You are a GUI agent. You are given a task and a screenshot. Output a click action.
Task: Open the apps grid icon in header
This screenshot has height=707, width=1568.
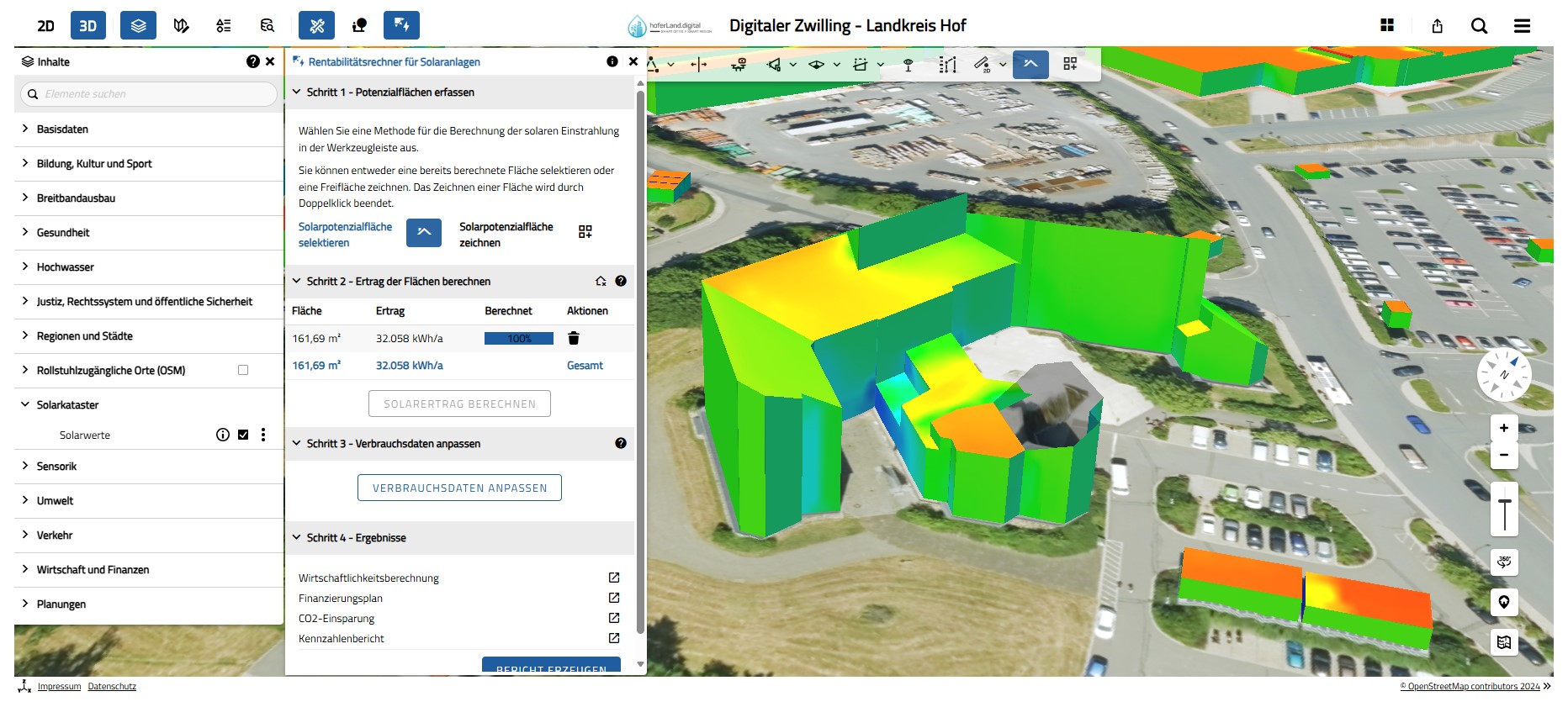click(1387, 26)
